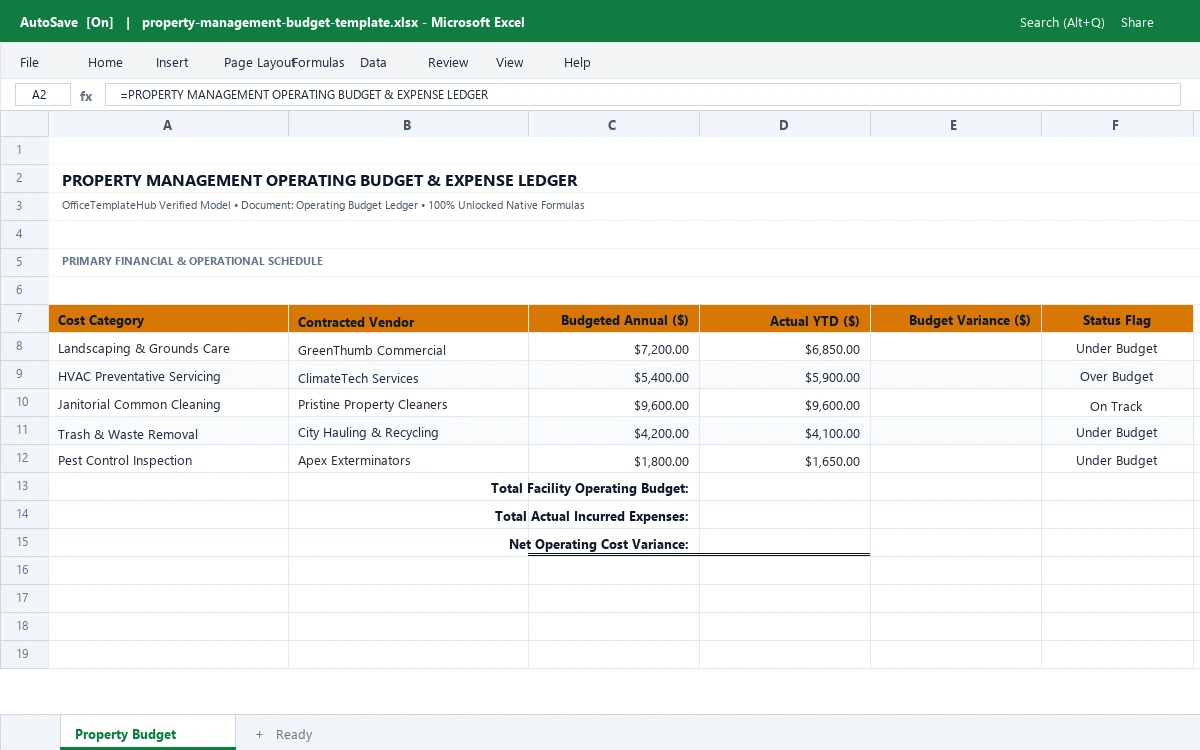Click the Primary Financial & Operational Schedule heading
The image size is (1200, 750).
(x=192, y=261)
